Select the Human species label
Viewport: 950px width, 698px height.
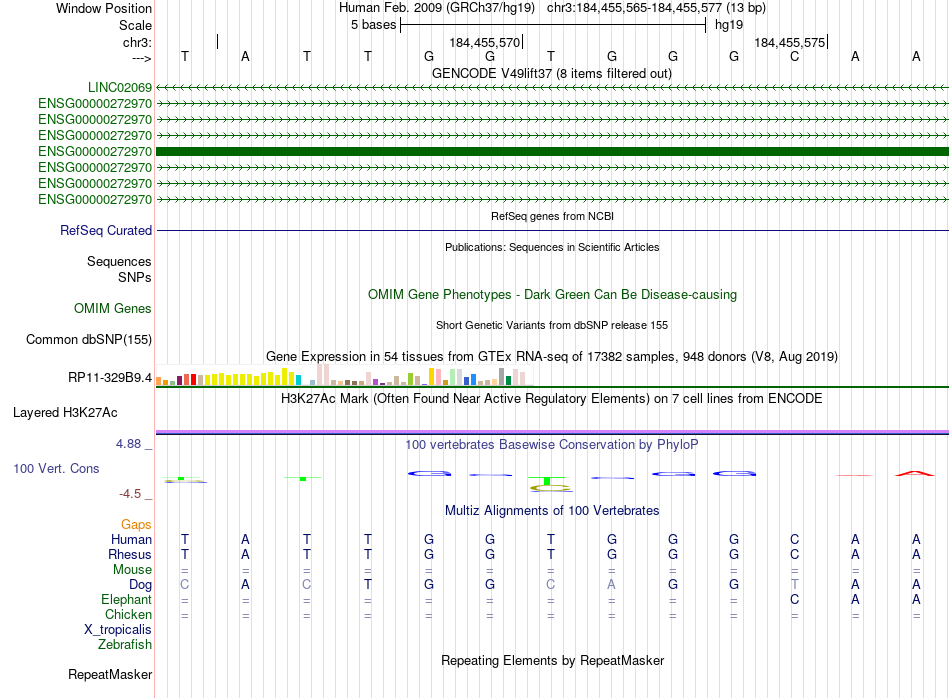131,539
